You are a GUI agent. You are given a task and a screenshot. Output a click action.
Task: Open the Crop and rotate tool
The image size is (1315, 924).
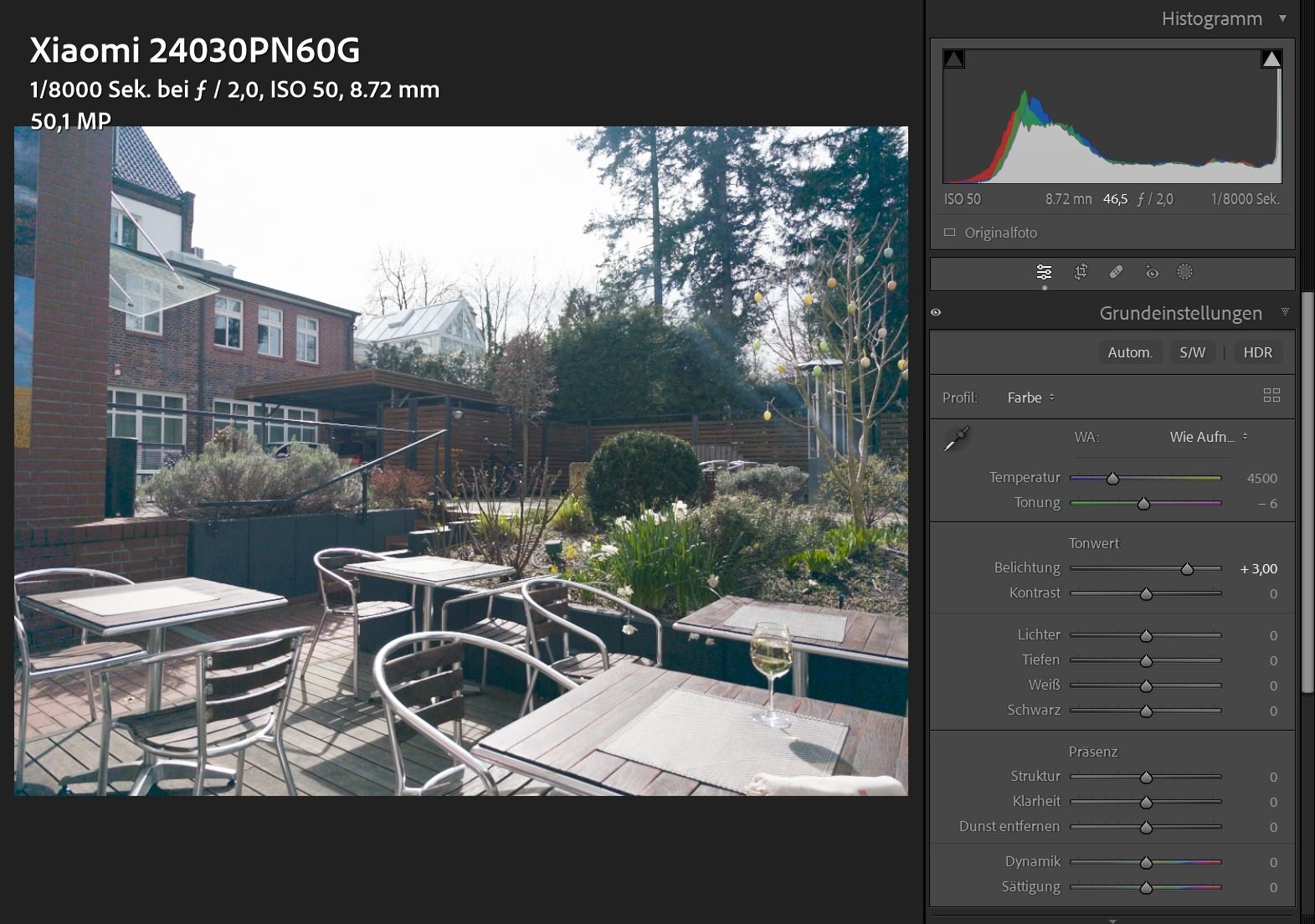[x=1081, y=272]
